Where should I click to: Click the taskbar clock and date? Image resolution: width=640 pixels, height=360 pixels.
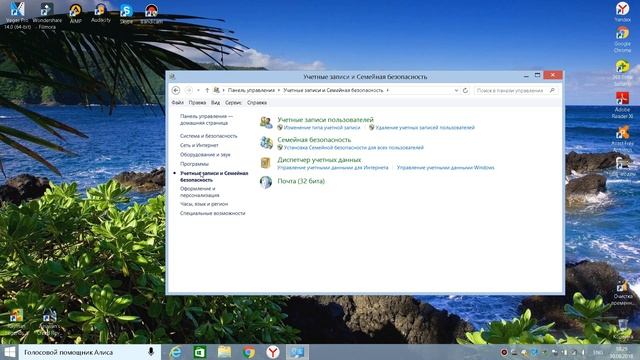(621, 353)
